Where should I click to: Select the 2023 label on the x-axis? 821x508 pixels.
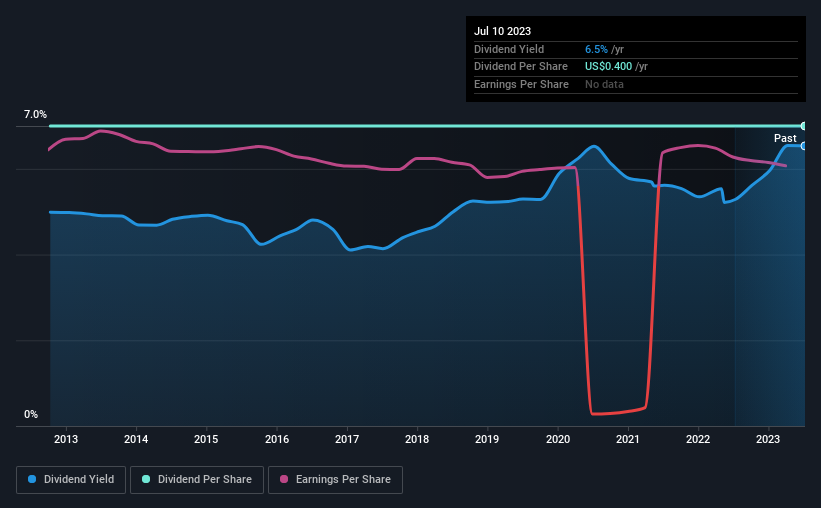coord(768,439)
